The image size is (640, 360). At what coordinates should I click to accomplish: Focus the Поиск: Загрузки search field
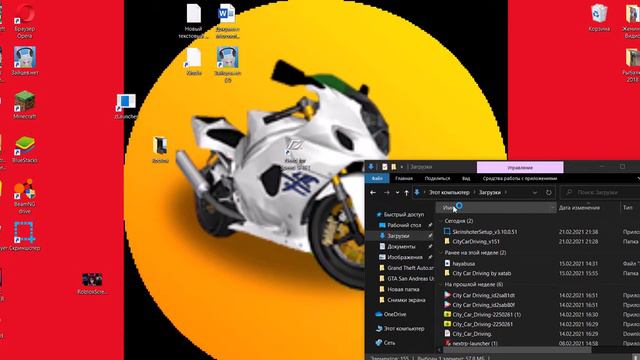[600, 192]
